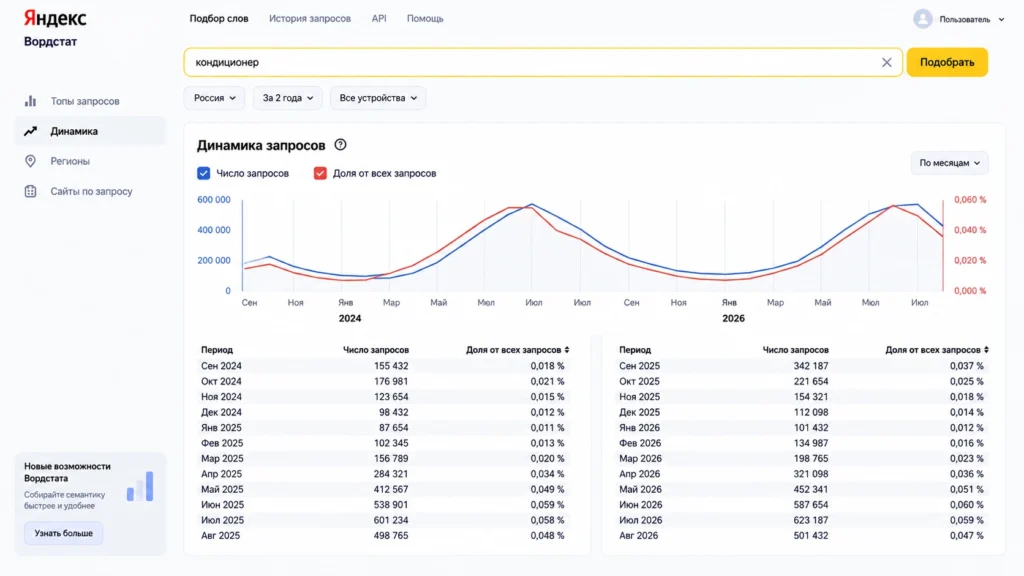Click the 0,011 % share for Янв 2025
This screenshot has height=576, width=1024.
point(547,428)
